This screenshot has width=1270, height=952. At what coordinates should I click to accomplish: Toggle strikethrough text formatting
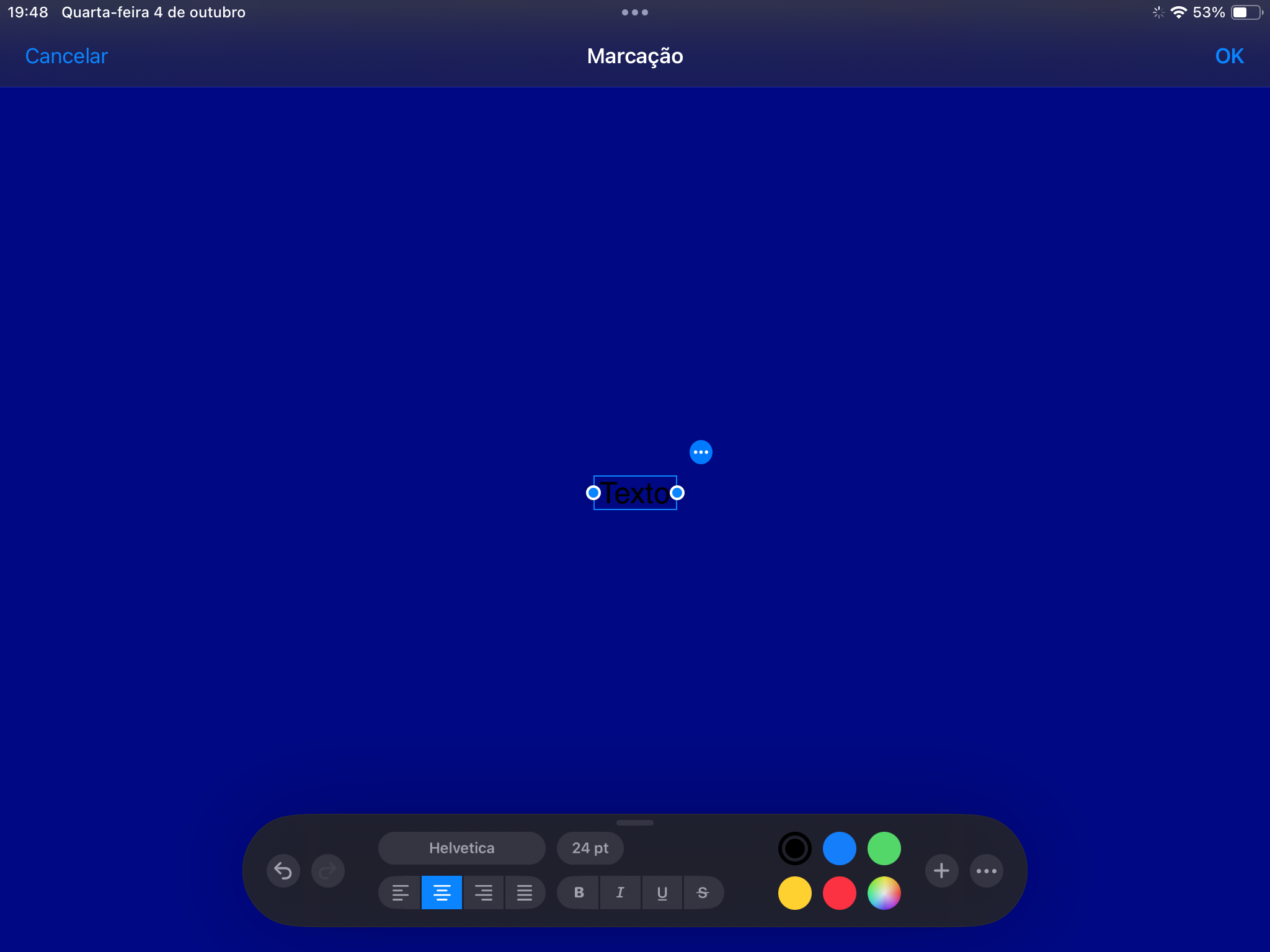pyautogui.click(x=703, y=892)
